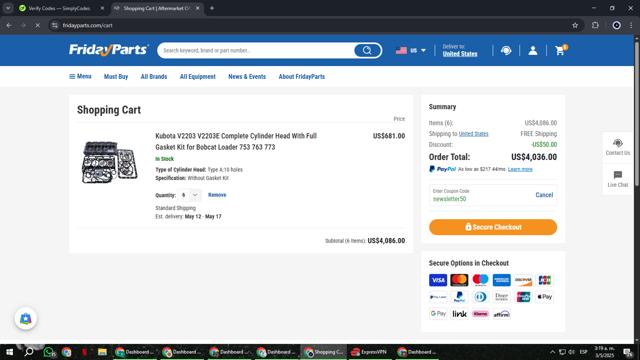Open the Chrome three-dot menu
Screen dimensions: 640x360
pos(631,25)
